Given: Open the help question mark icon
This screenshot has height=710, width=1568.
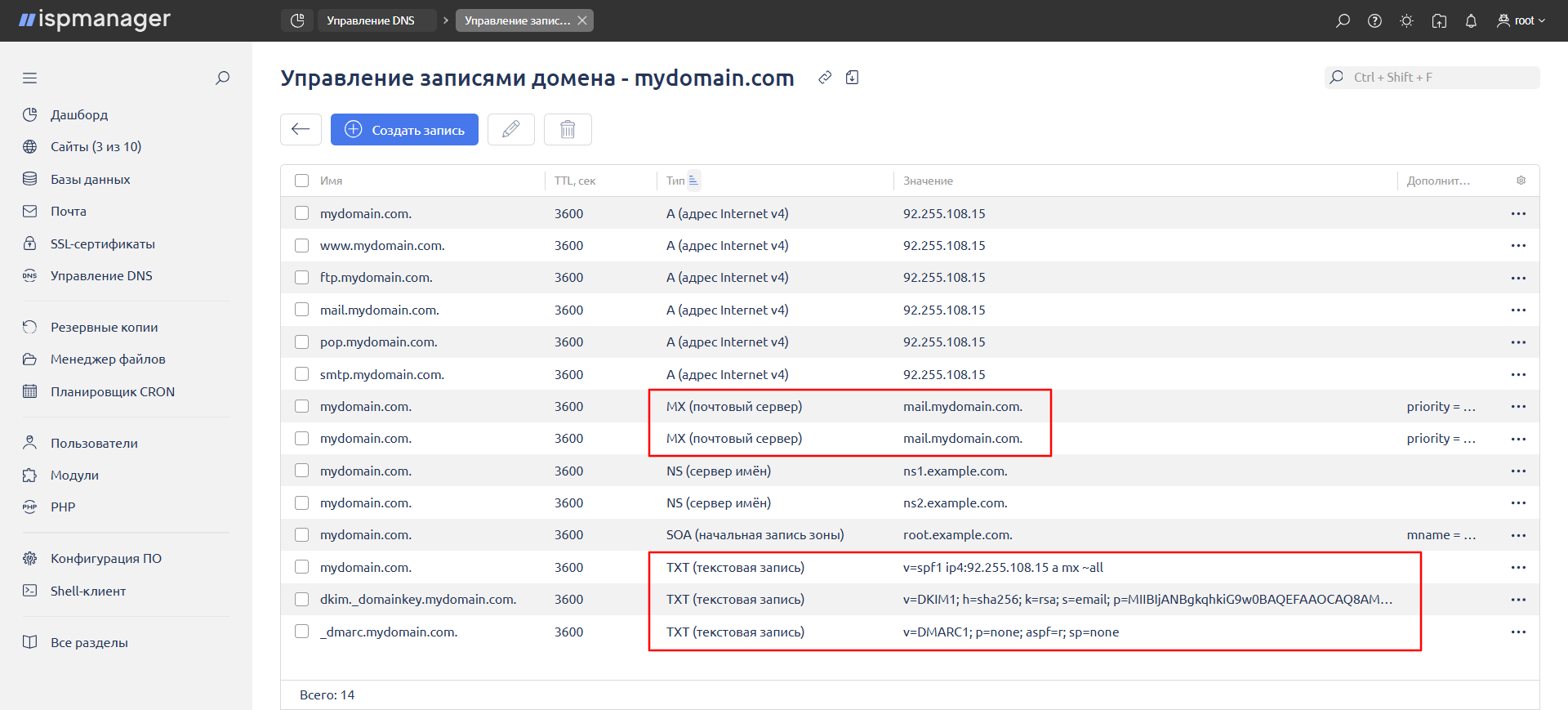Looking at the screenshot, I should 1374,20.
